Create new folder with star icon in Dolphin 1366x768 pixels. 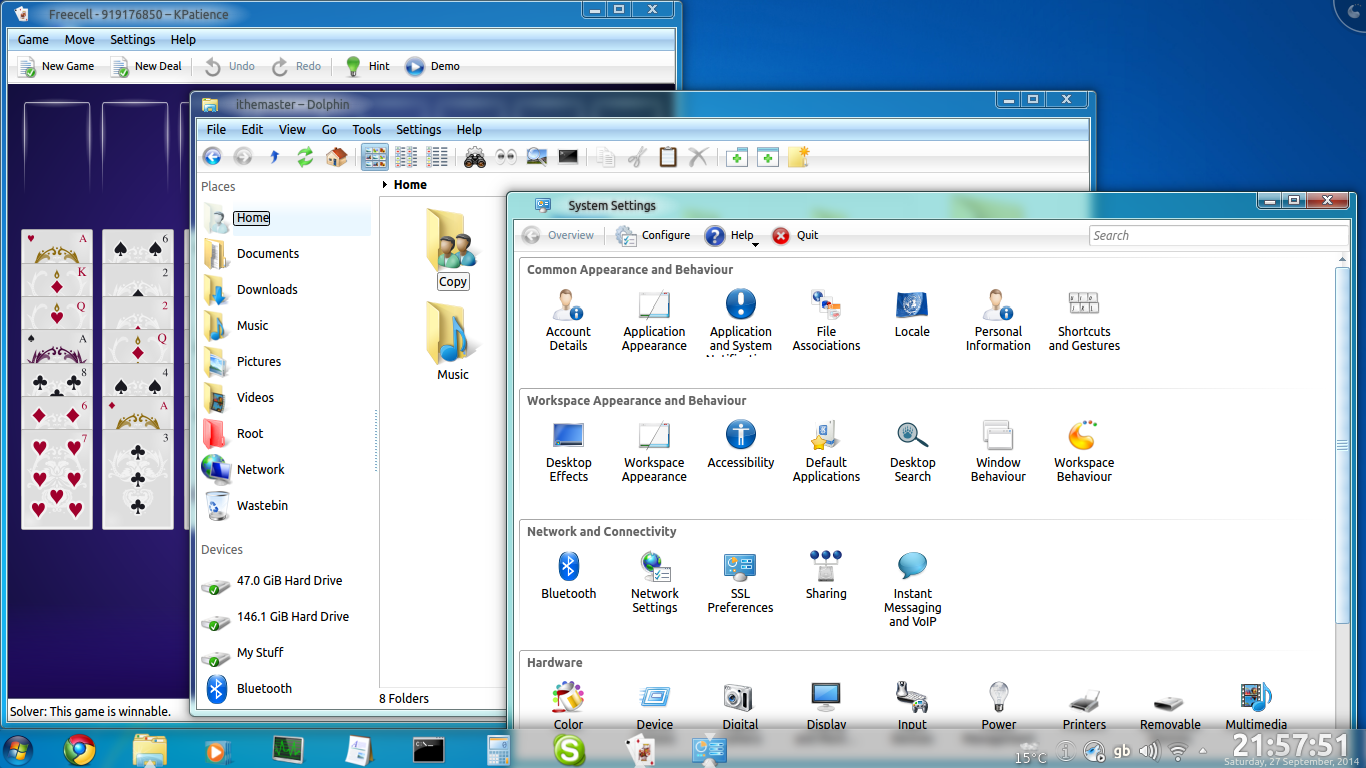pos(798,156)
